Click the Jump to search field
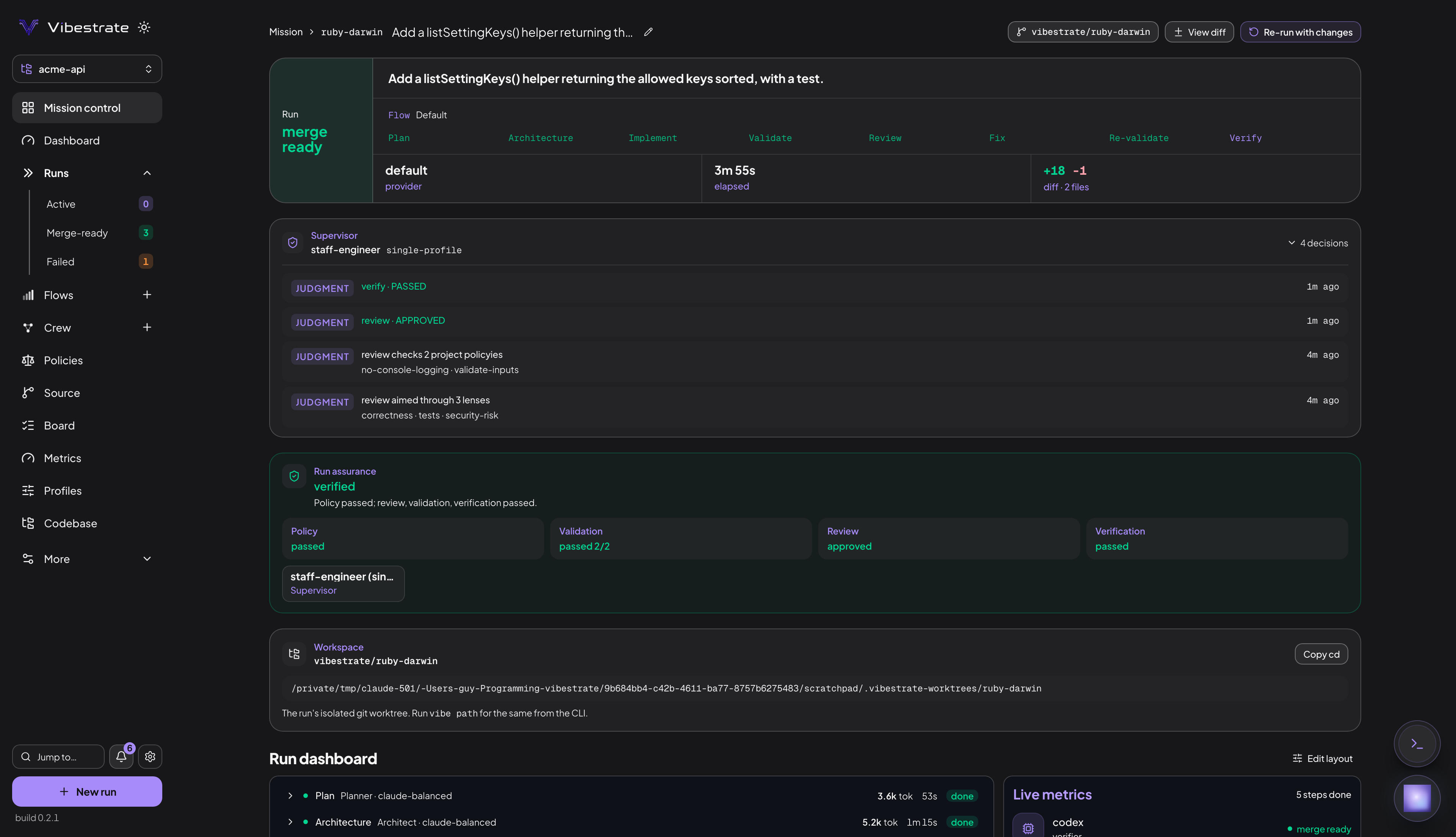 click(x=58, y=757)
